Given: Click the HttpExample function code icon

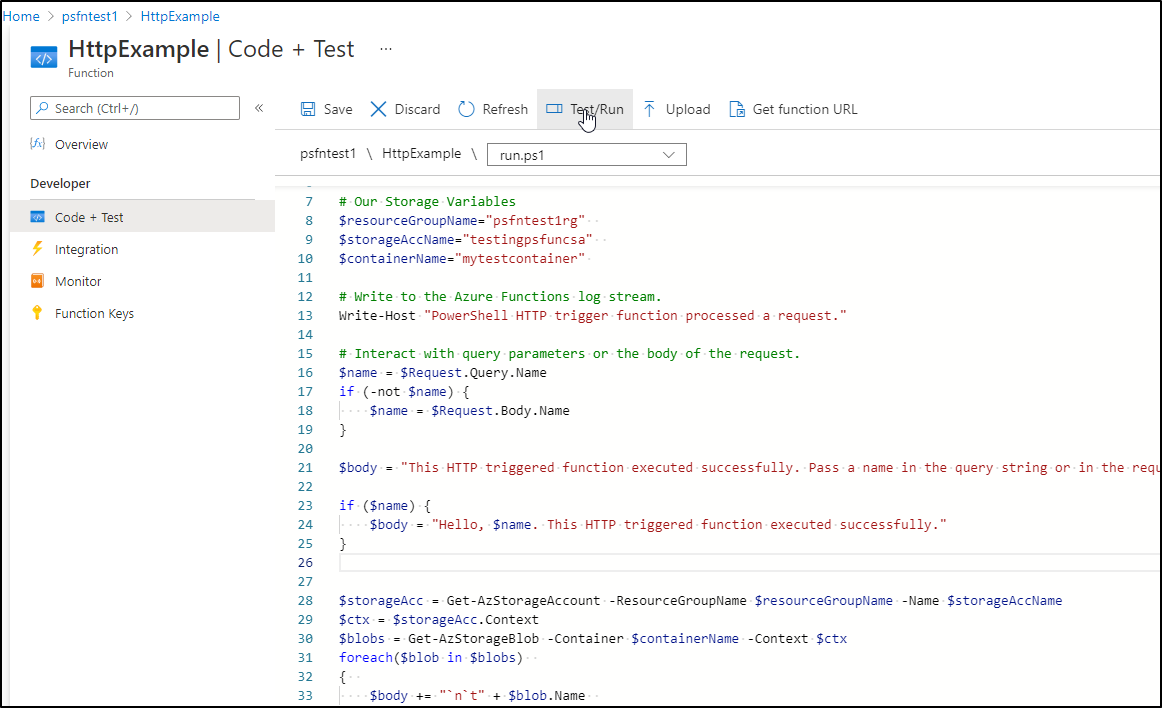Looking at the screenshot, I should pyautogui.click(x=44, y=57).
